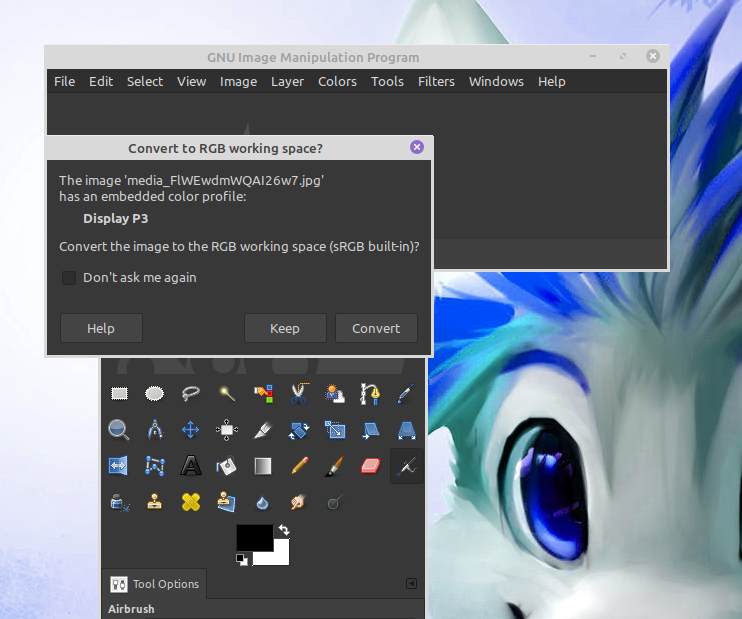Choose the Cage Transform tool
The width and height of the screenshot is (742, 619).
(x=155, y=466)
